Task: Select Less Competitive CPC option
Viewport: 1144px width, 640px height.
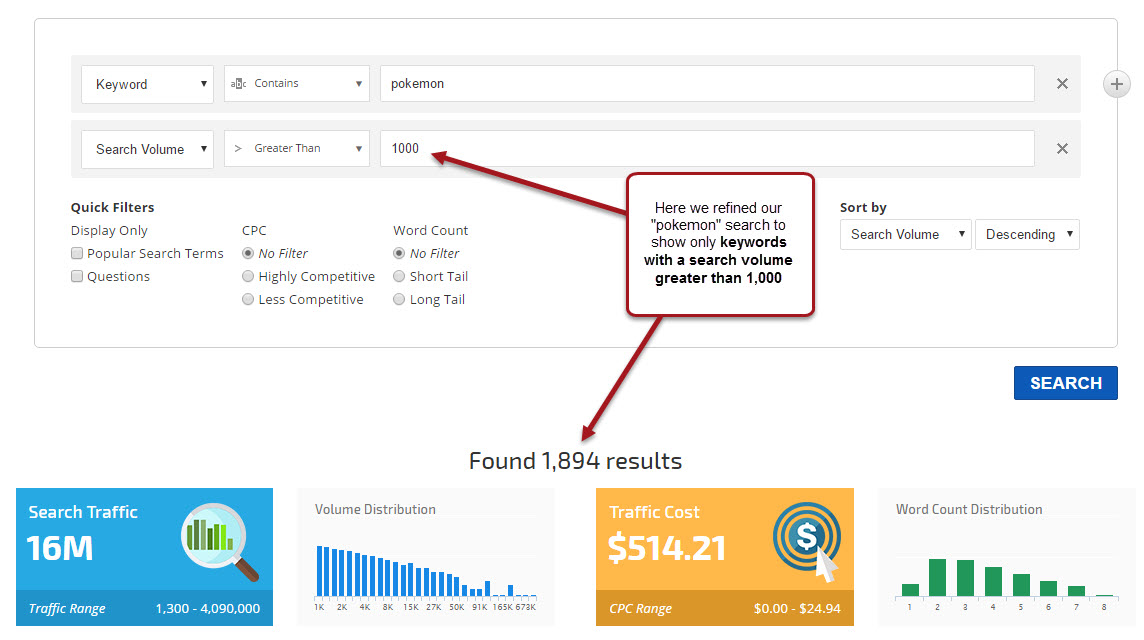Action: pos(248,300)
